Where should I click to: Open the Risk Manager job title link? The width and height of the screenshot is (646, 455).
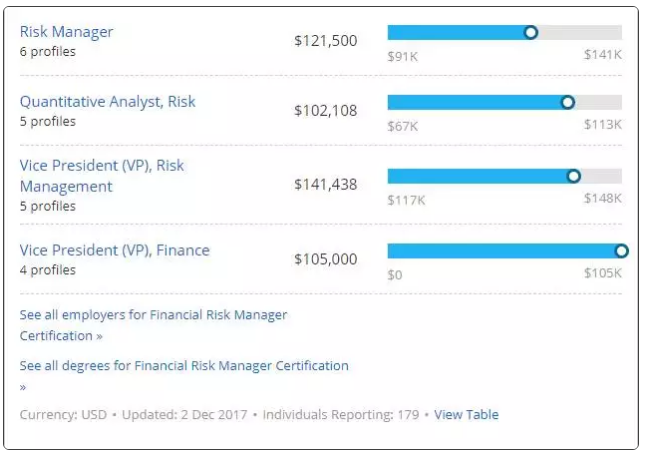point(66,31)
